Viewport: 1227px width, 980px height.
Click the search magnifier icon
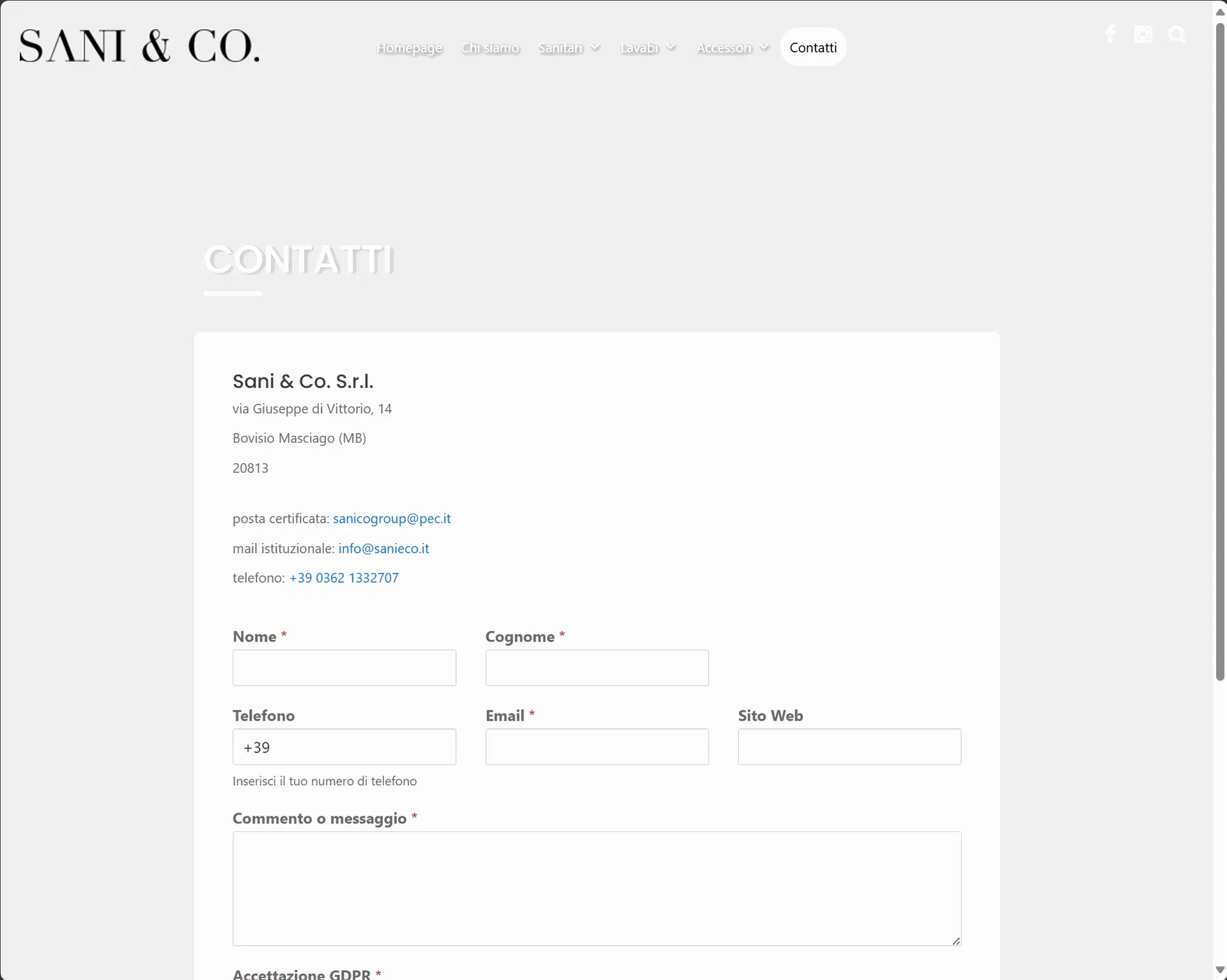(1177, 34)
